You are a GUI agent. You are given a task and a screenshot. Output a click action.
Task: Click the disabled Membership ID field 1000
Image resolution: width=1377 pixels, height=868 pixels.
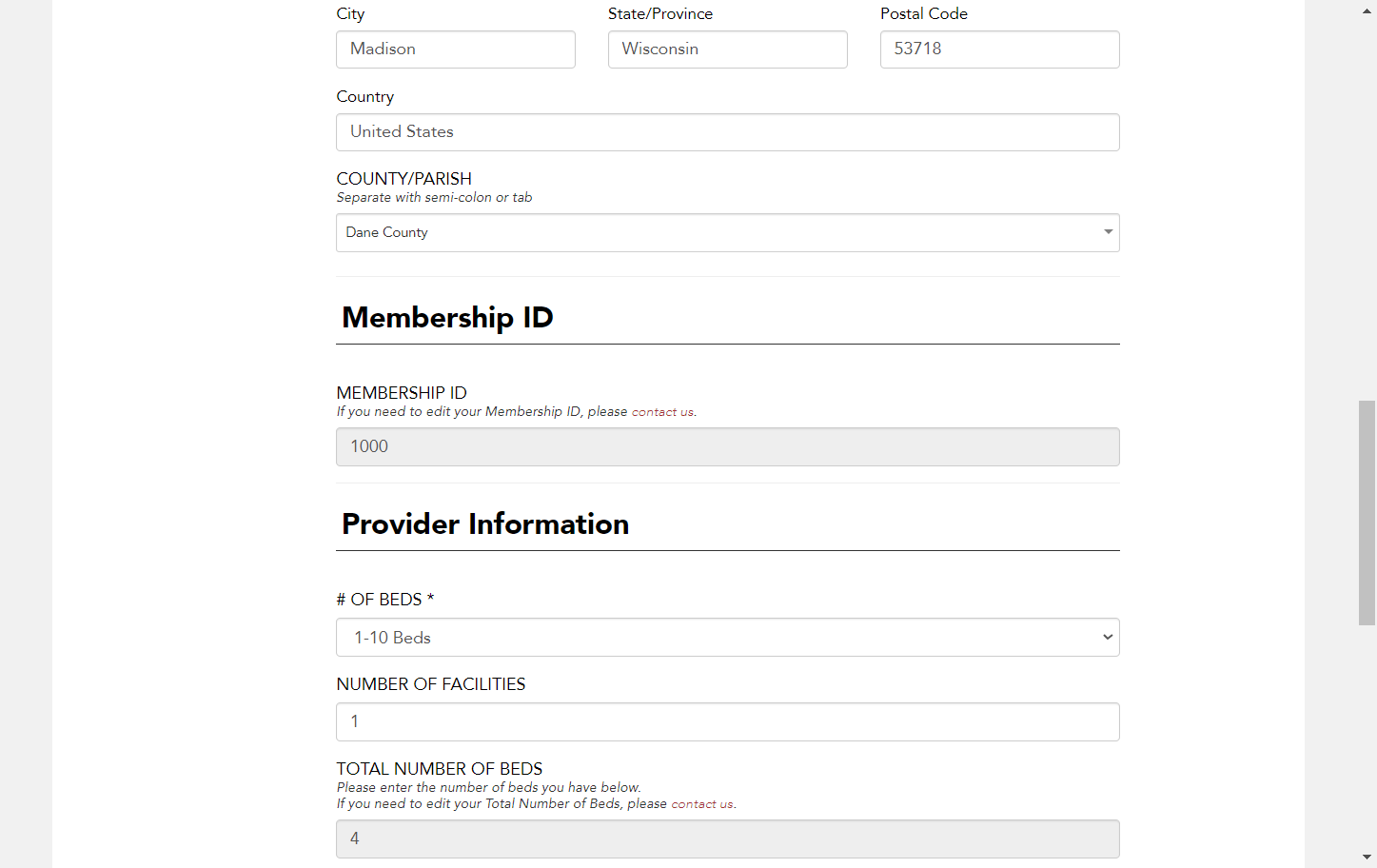click(x=727, y=447)
